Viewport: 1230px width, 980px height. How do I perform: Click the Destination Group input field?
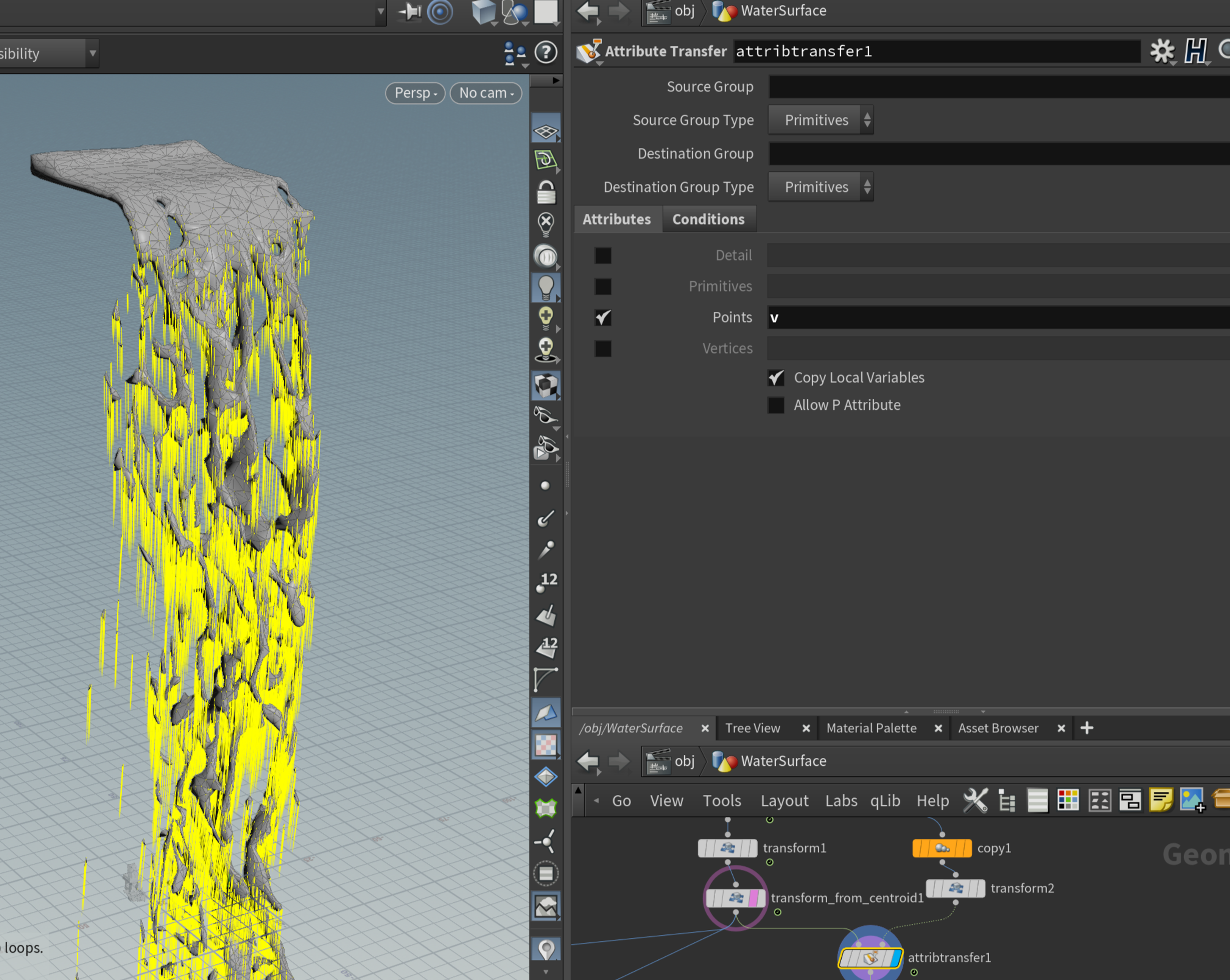point(999,154)
